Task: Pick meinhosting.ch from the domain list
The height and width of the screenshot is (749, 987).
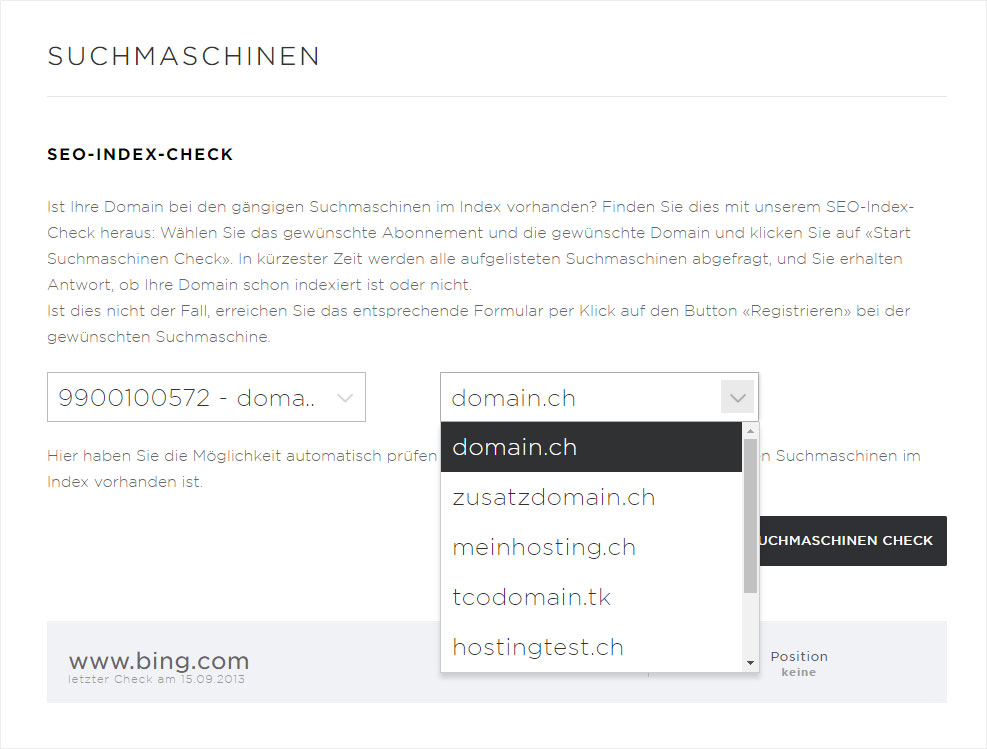Action: pyautogui.click(x=591, y=547)
